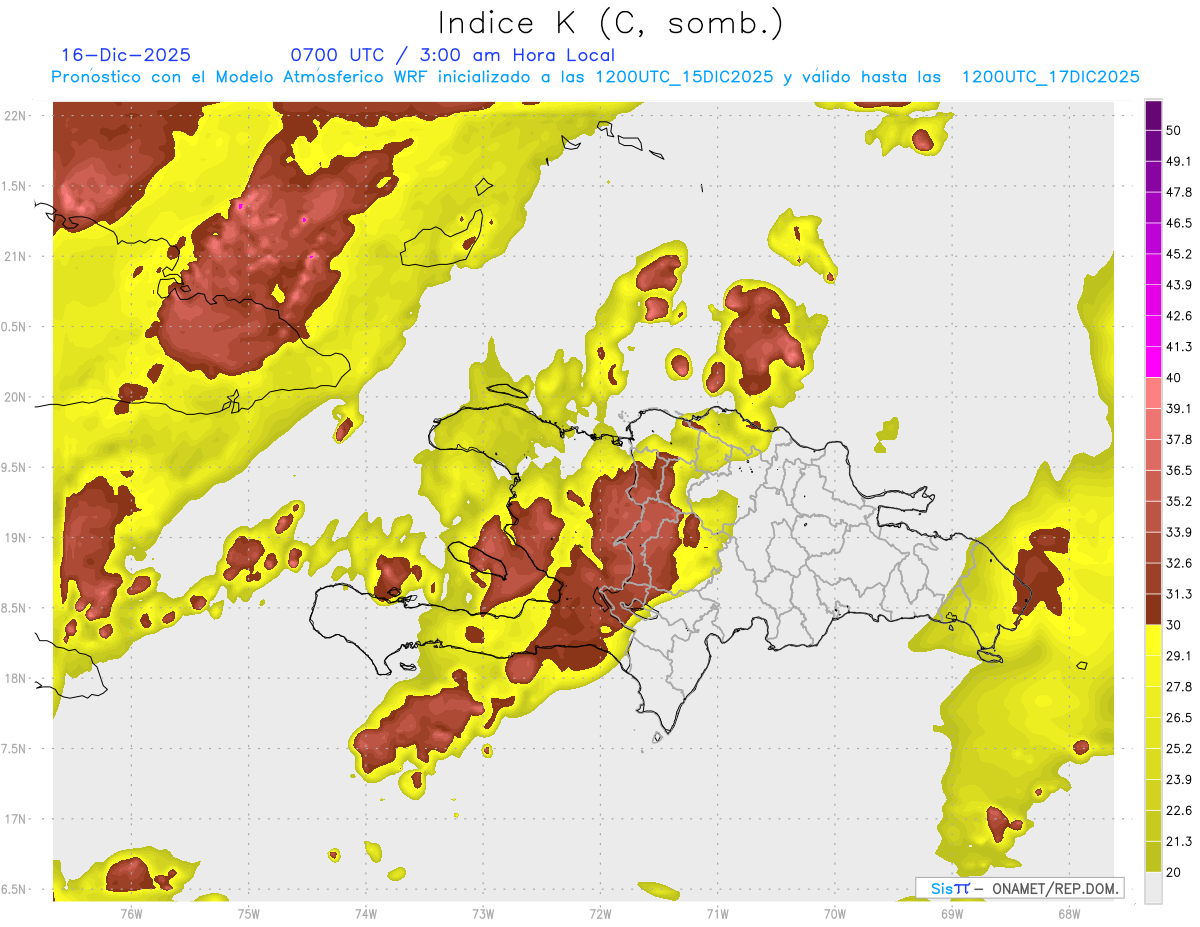Click the legend value "40"
Viewport: 1200px width, 927px height.
(x=1174, y=378)
